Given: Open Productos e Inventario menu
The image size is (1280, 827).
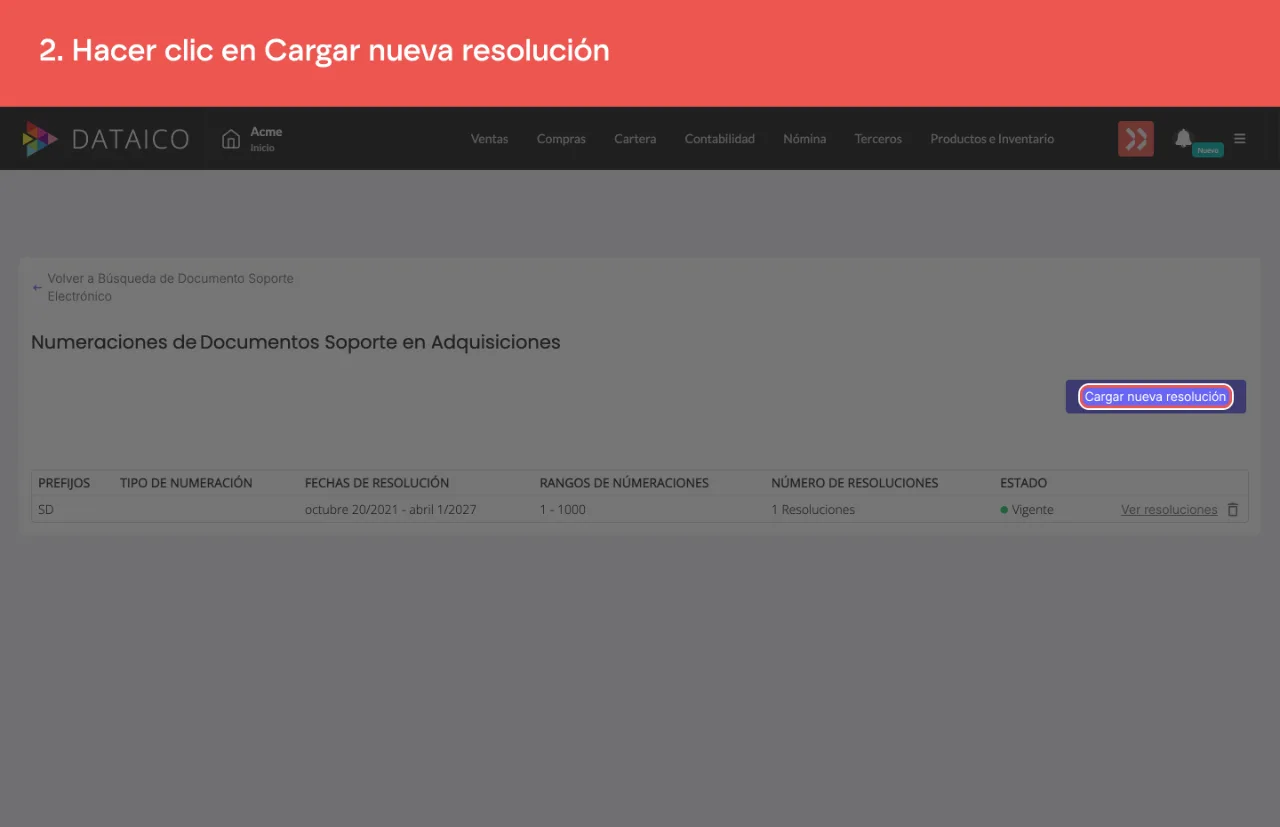Looking at the screenshot, I should 992,139.
